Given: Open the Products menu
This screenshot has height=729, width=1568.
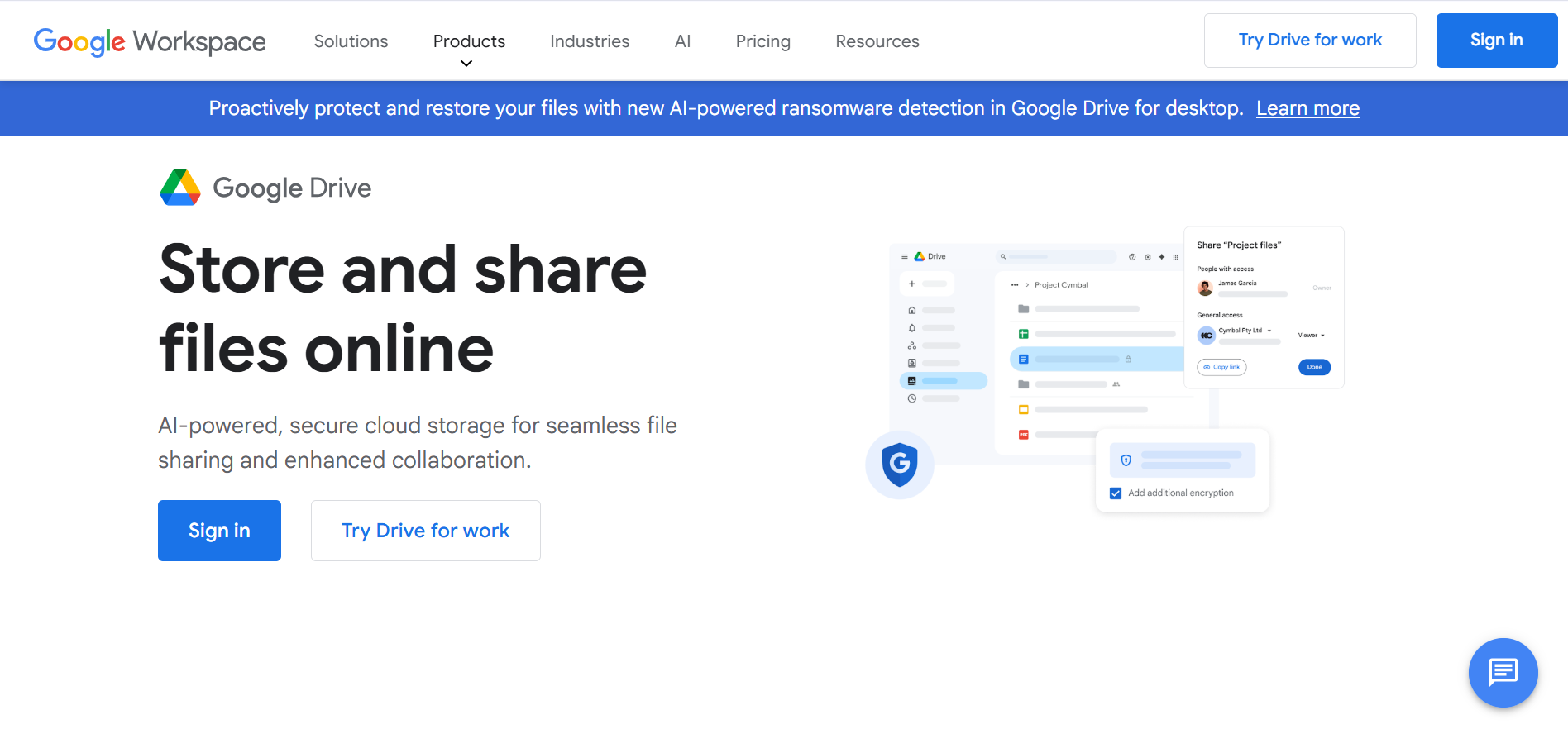Looking at the screenshot, I should click(x=469, y=41).
